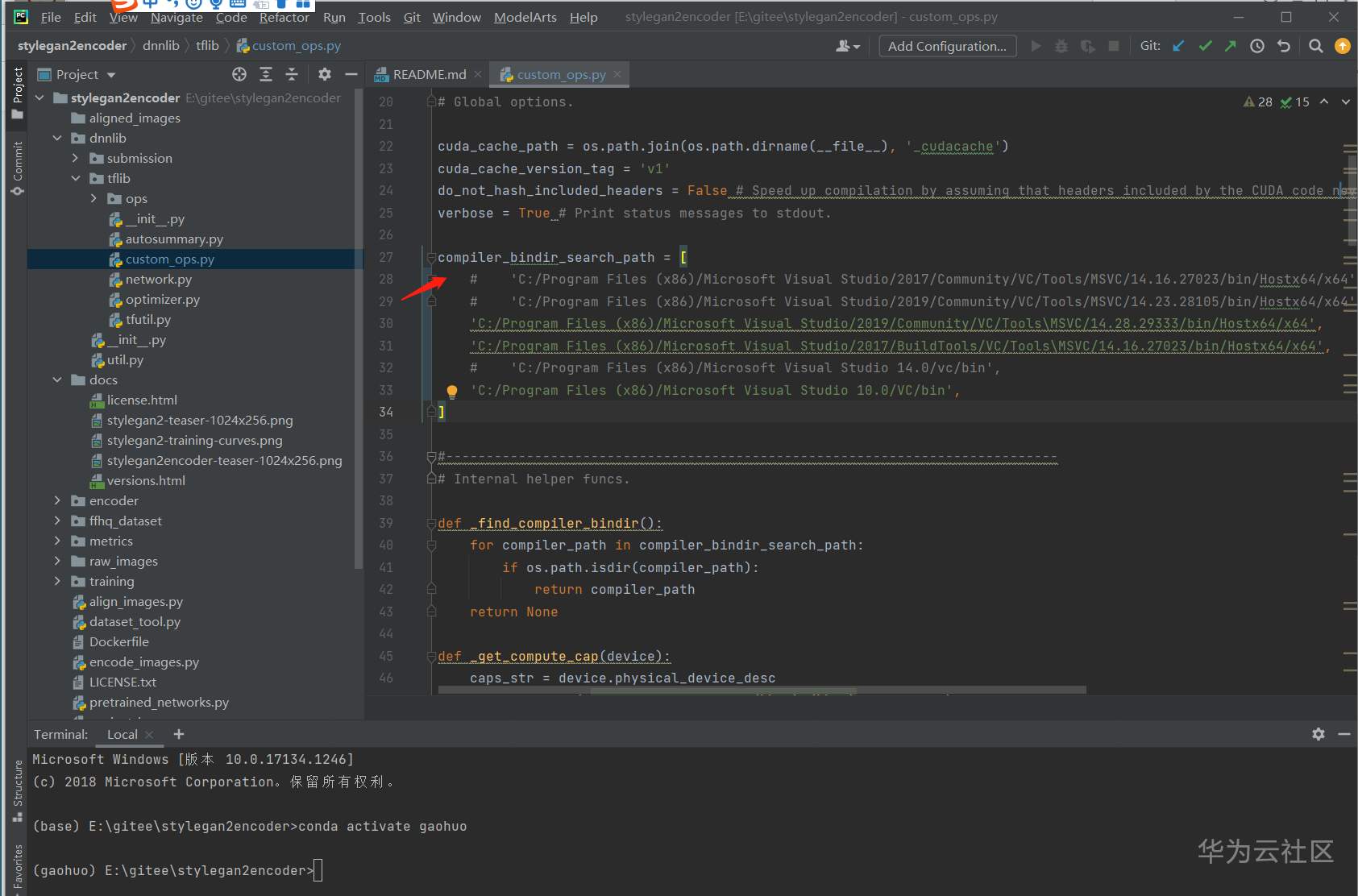This screenshot has width=1358, height=896.
Task: Click the locate file target icon in Project panel
Action: click(239, 74)
